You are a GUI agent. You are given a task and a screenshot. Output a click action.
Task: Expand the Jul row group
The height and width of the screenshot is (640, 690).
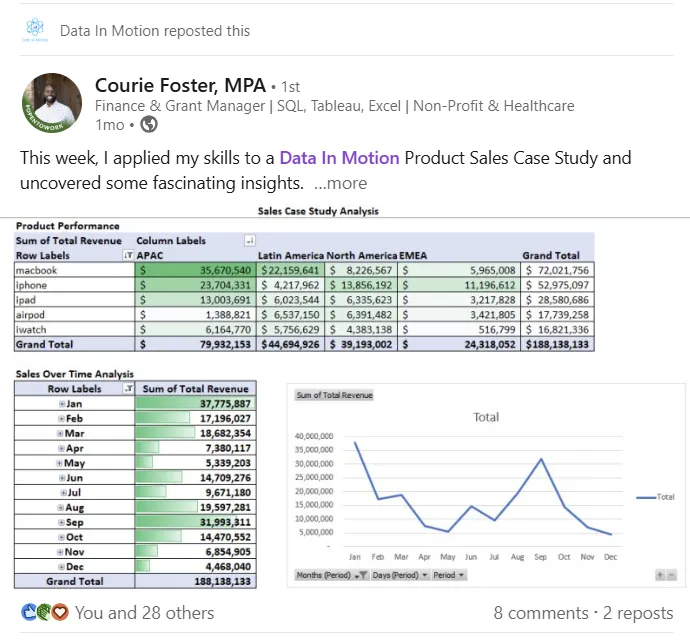(x=64, y=493)
